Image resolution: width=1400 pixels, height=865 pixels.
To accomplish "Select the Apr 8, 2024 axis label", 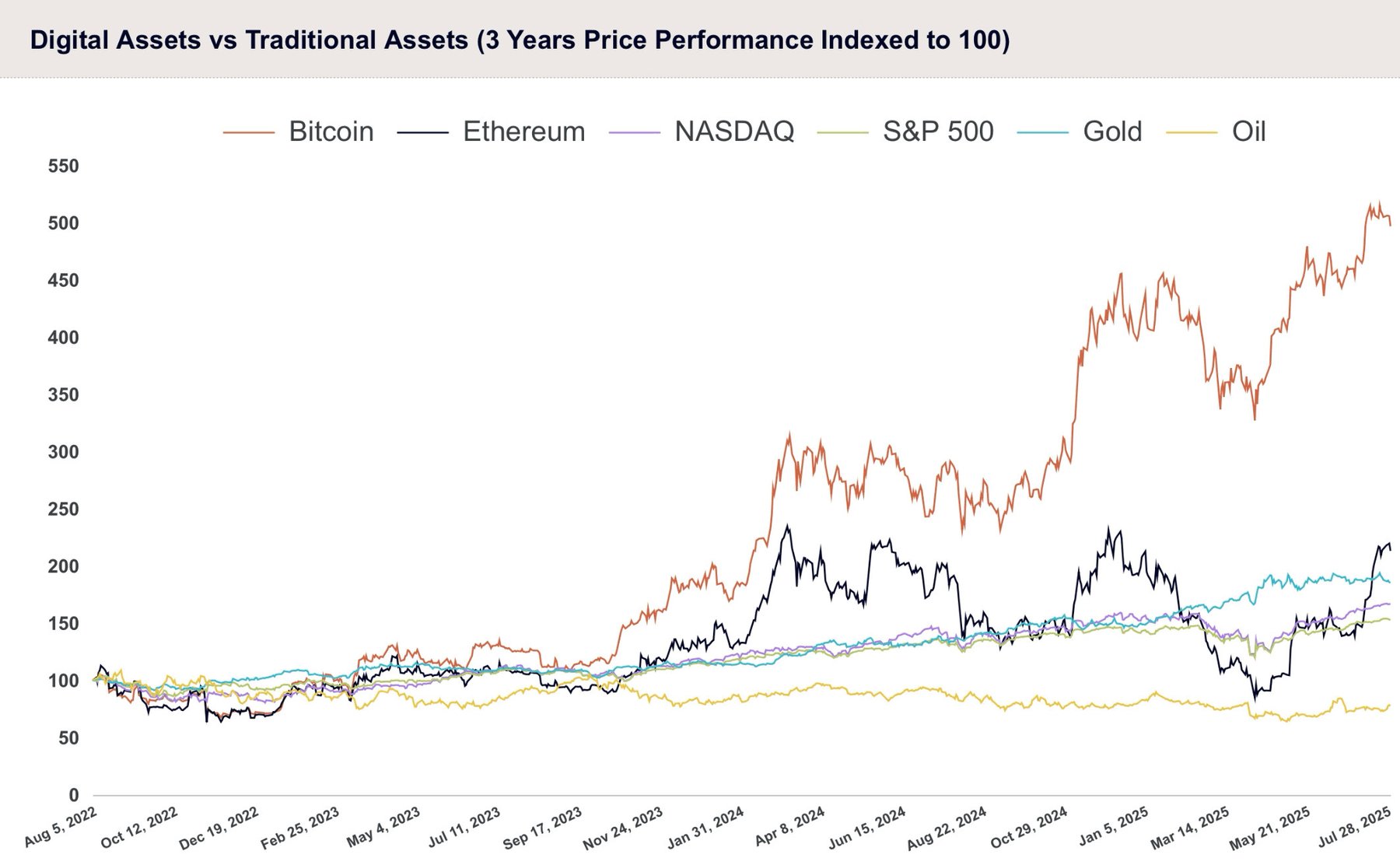I will 789,827.
